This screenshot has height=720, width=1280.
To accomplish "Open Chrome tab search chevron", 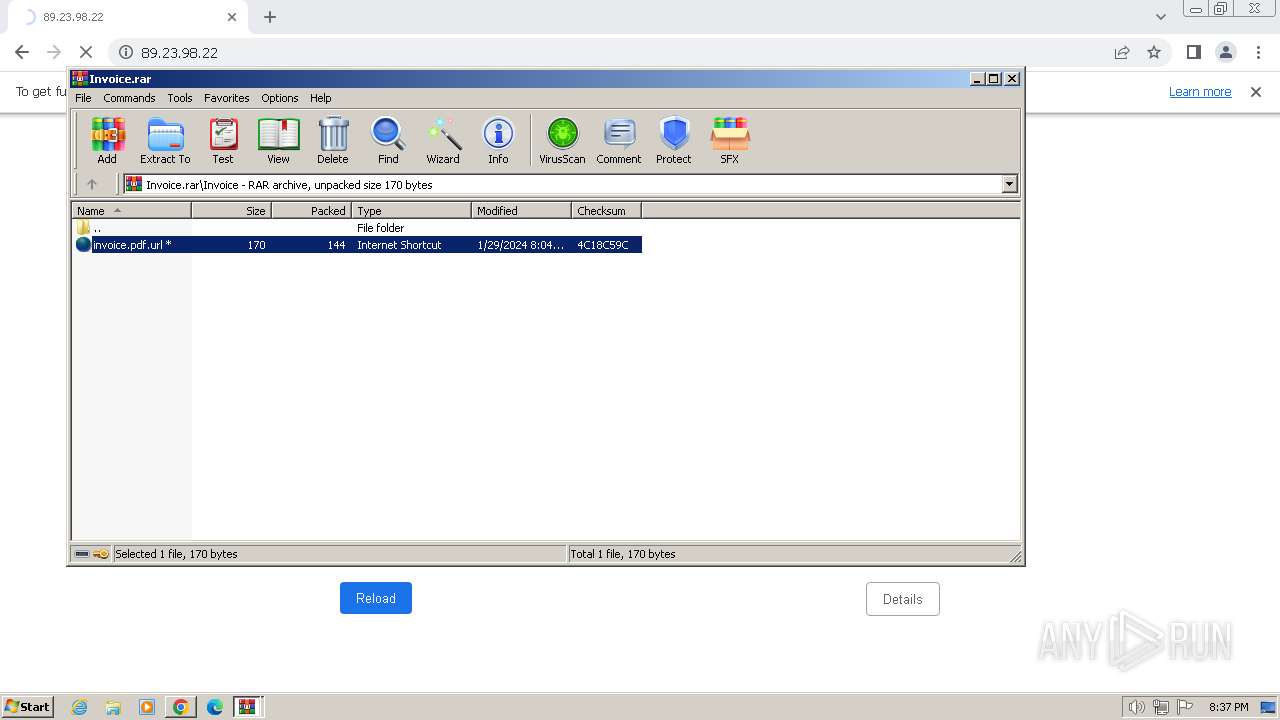I will tap(1161, 17).
